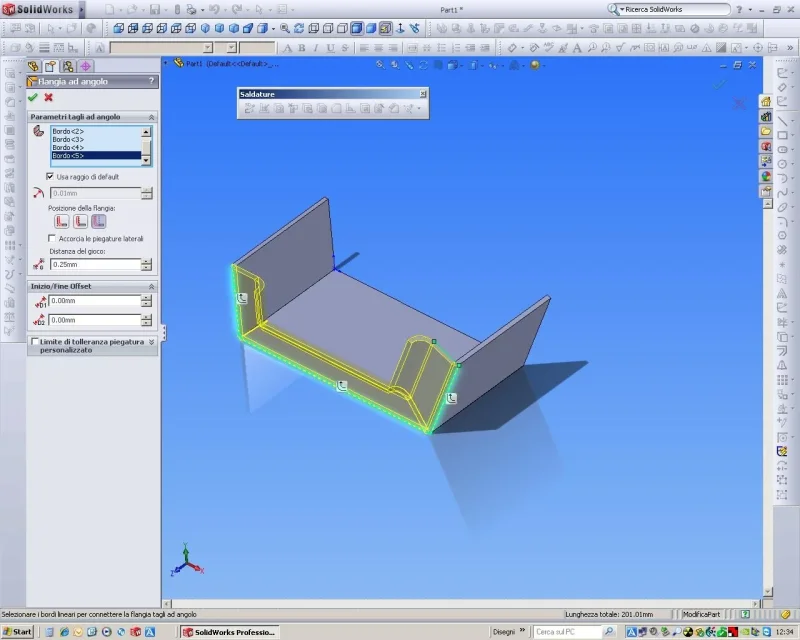Open the font size dropdown
Screen dimensions: 800x640
click(232, 47)
